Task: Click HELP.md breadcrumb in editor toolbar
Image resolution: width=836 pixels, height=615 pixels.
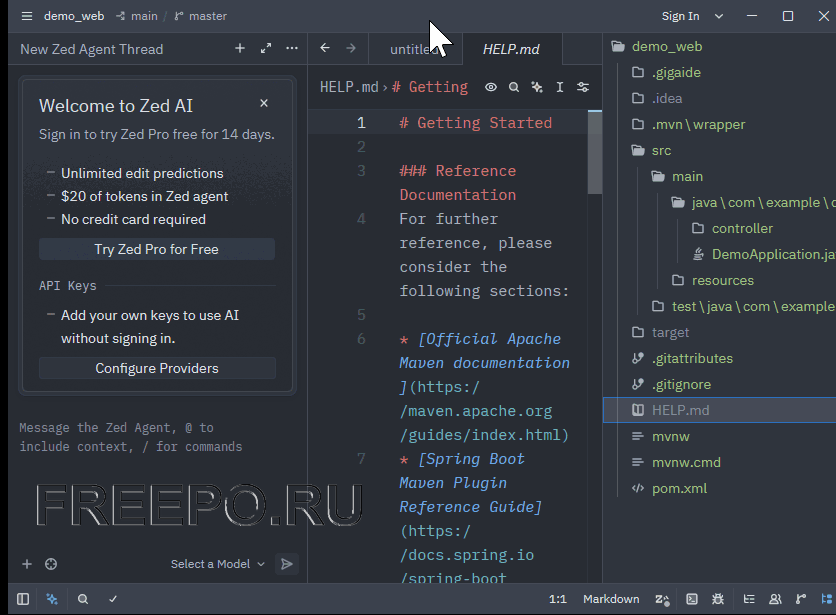Action: [x=349, y=87]
